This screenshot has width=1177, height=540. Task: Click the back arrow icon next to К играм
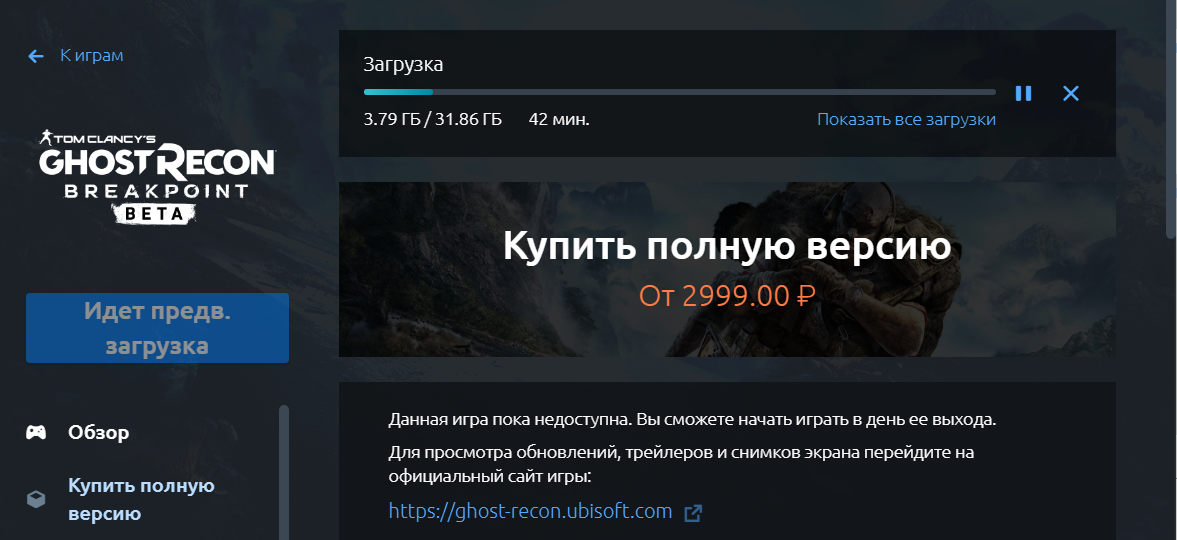tap(35, 56)
